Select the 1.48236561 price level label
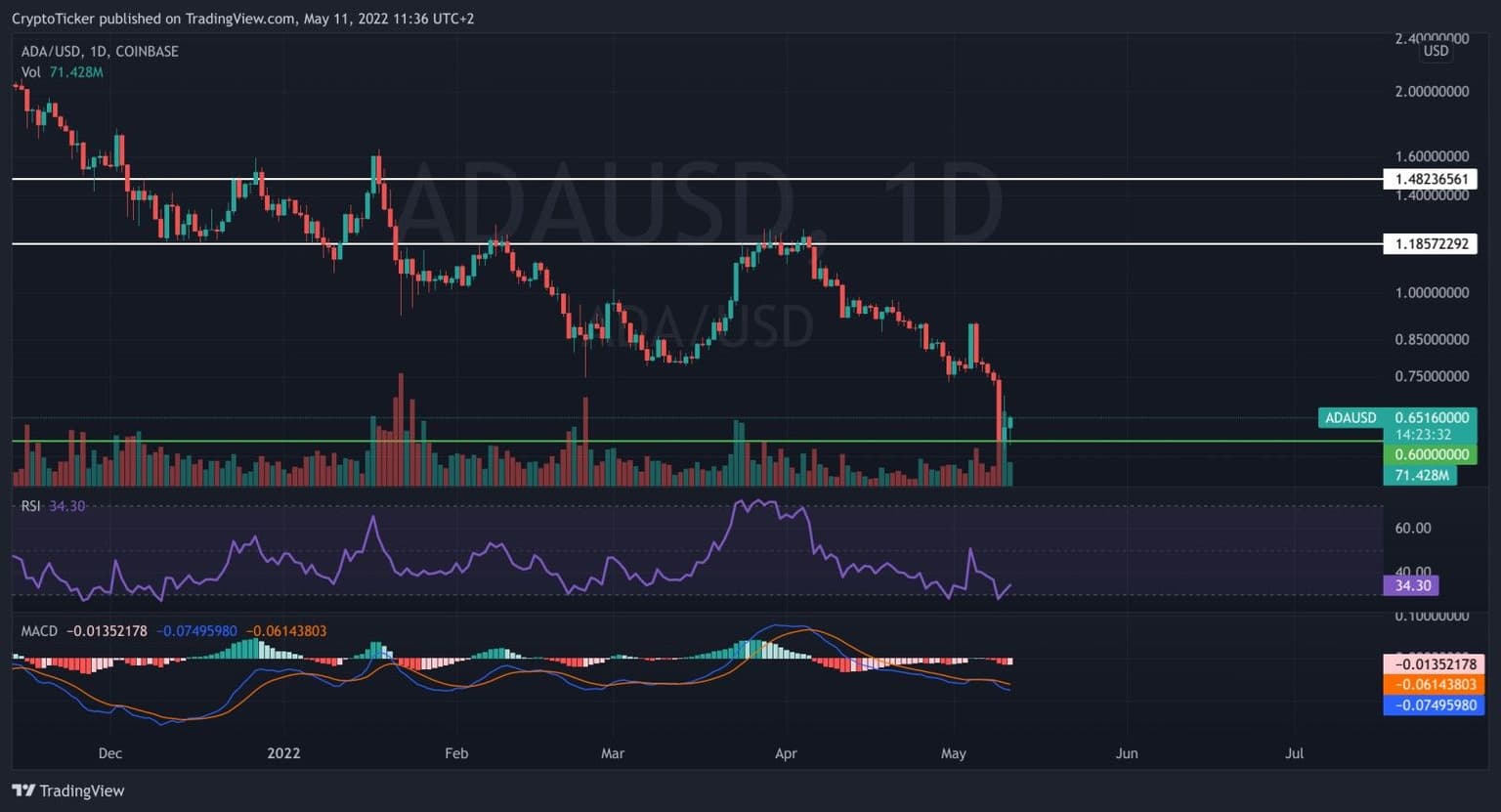1501x812 pixels. click(x=1430, y=179)
